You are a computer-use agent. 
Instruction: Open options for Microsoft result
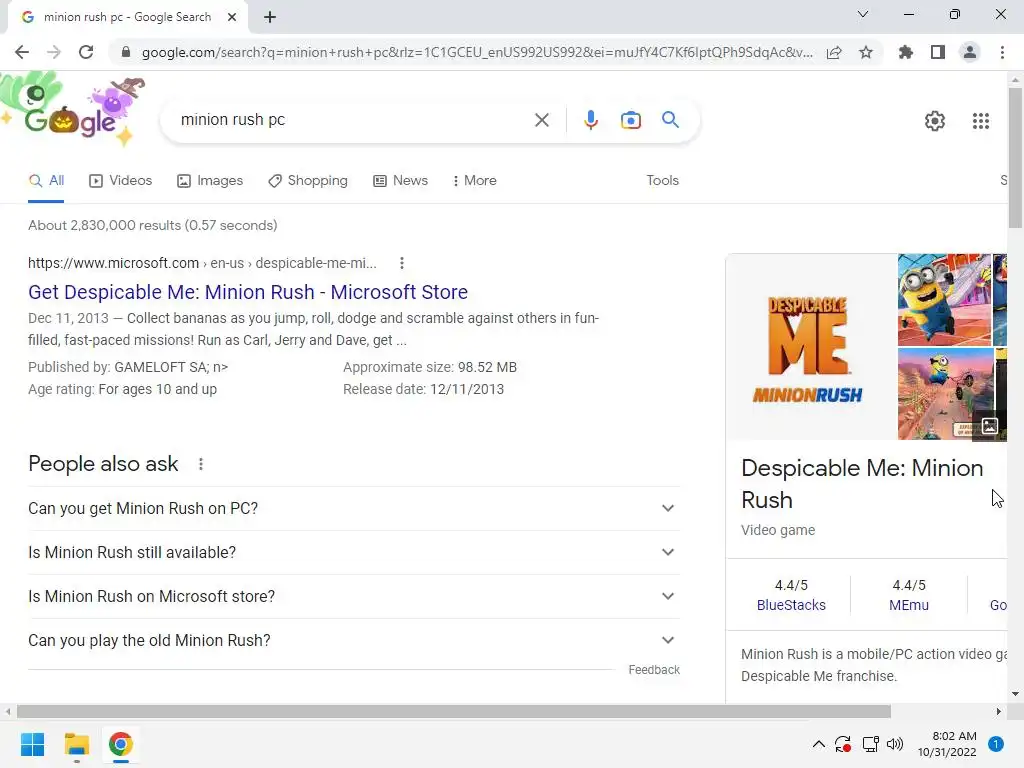[x=402, y=263]
